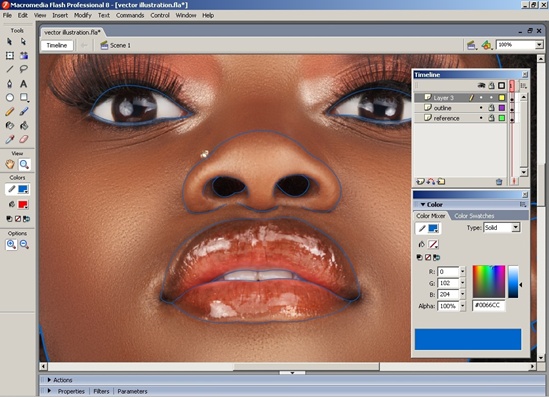Open Edit Scene icon in edit bar
Image resolution: width=549 pixels, height=397 pixels.
pos(471,45)
